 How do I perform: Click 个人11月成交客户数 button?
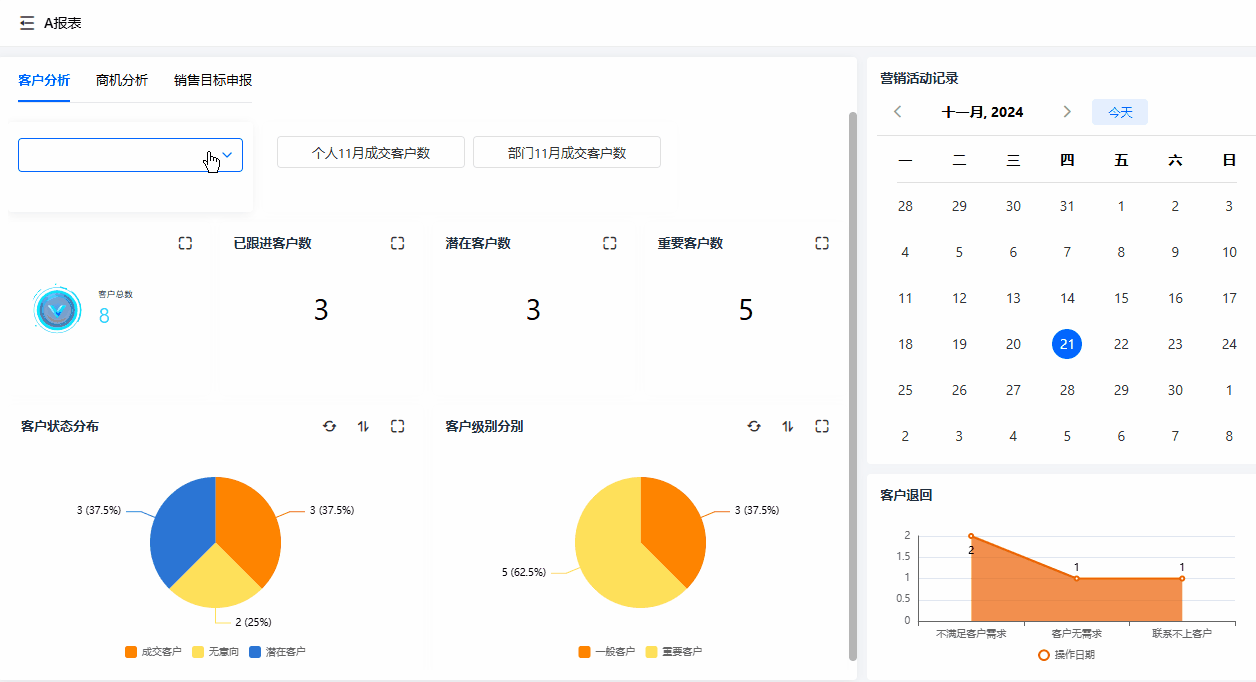tap(370, 153)
